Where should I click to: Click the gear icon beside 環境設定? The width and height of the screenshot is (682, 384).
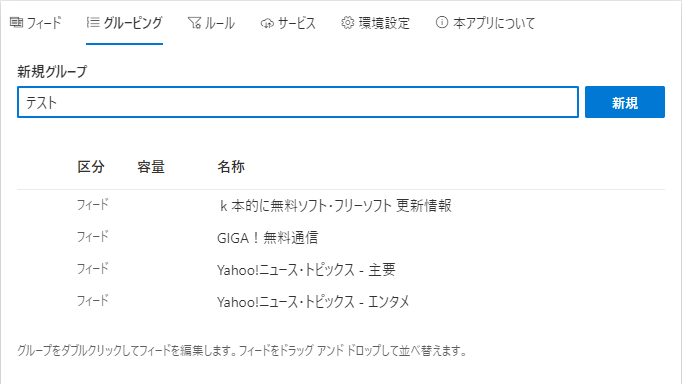click(x=348, y=23)
